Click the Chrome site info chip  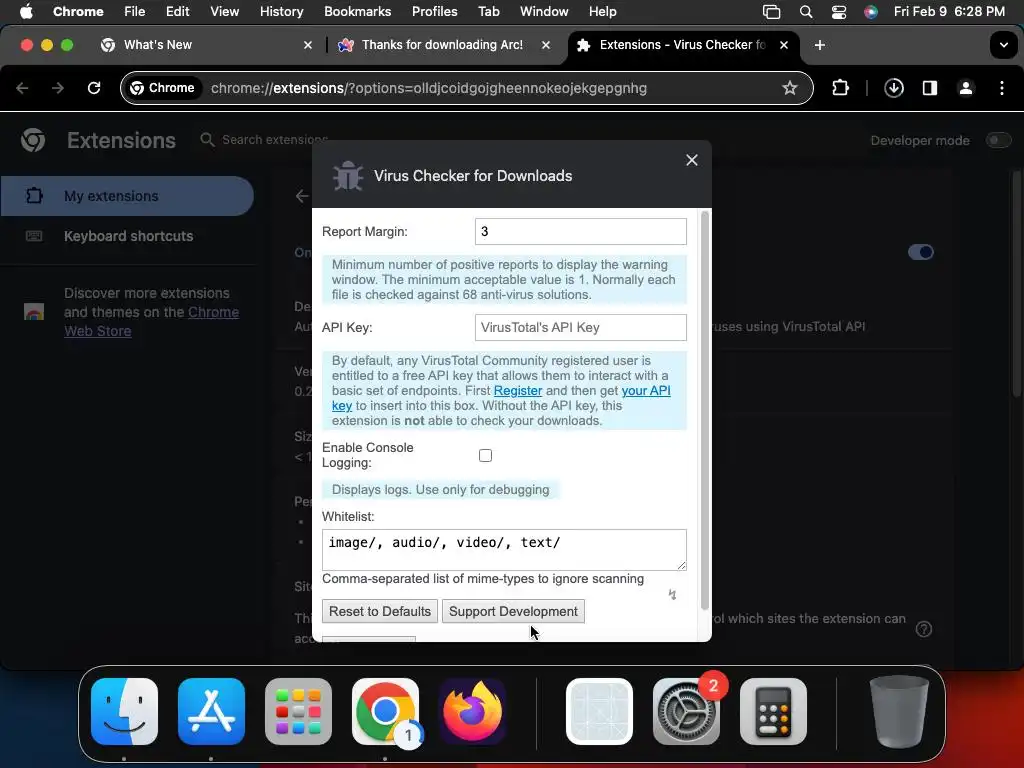point(163,88)
